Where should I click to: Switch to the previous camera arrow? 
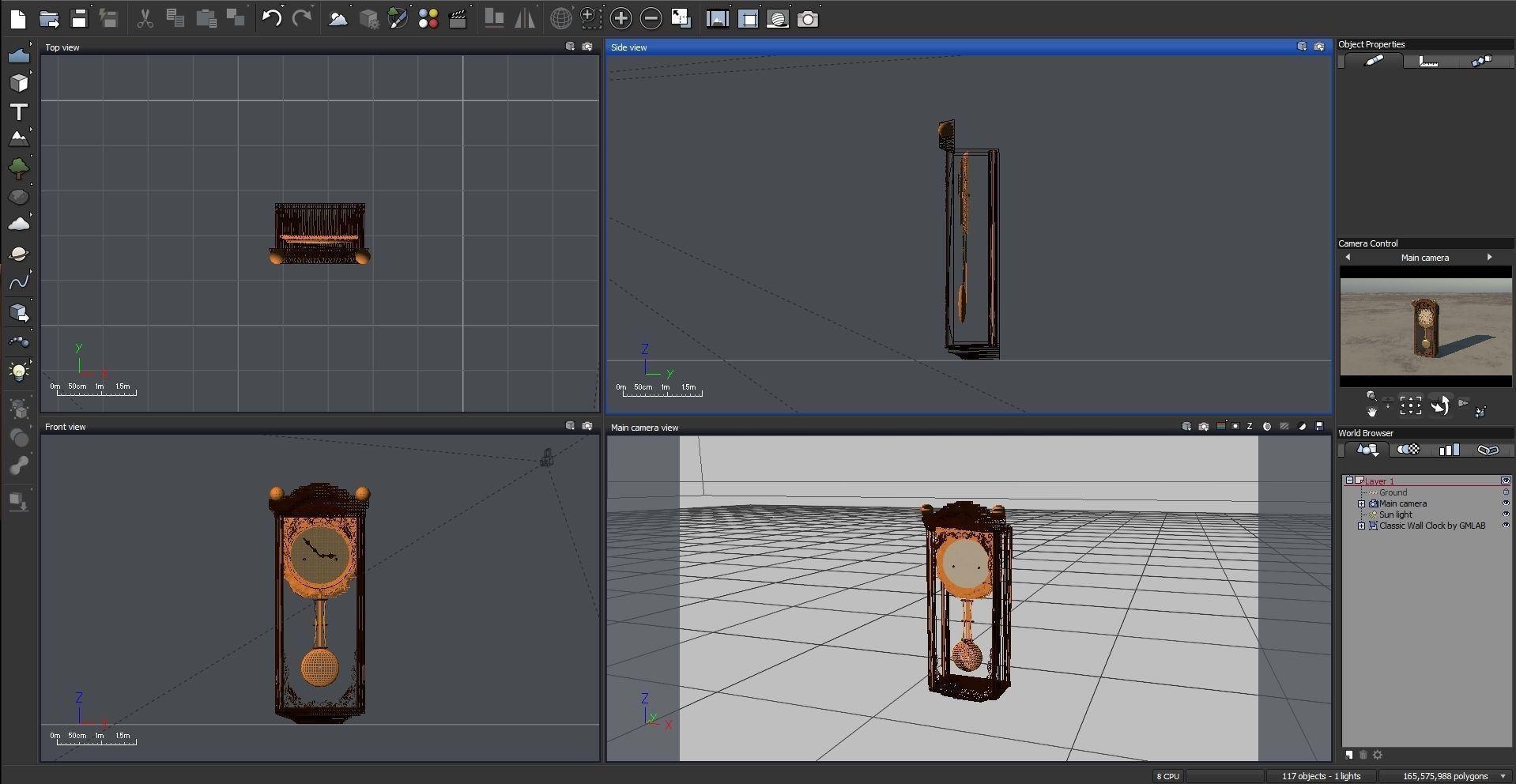tap(1348, 258)
